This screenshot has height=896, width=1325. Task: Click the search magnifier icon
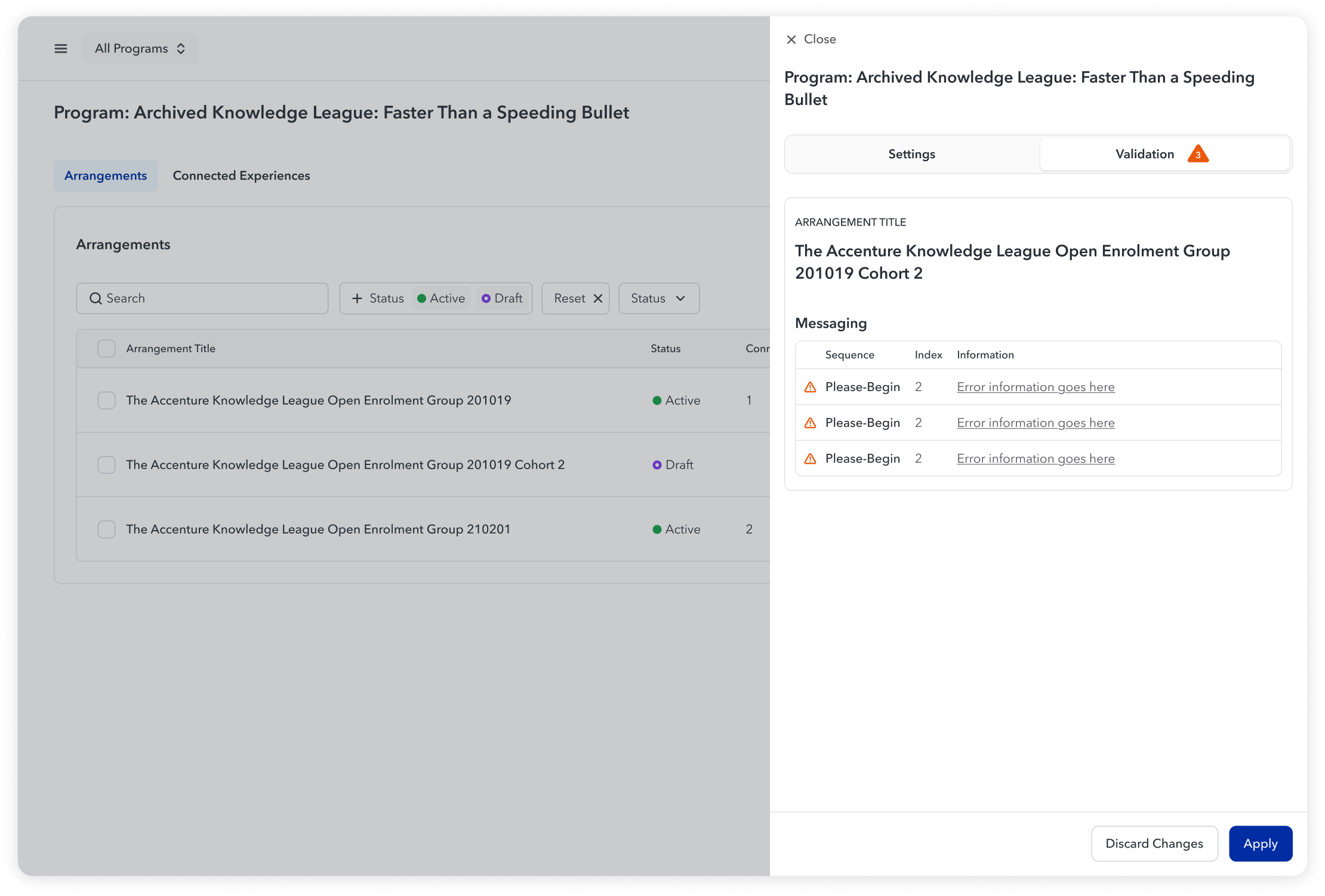click(95, 298)
